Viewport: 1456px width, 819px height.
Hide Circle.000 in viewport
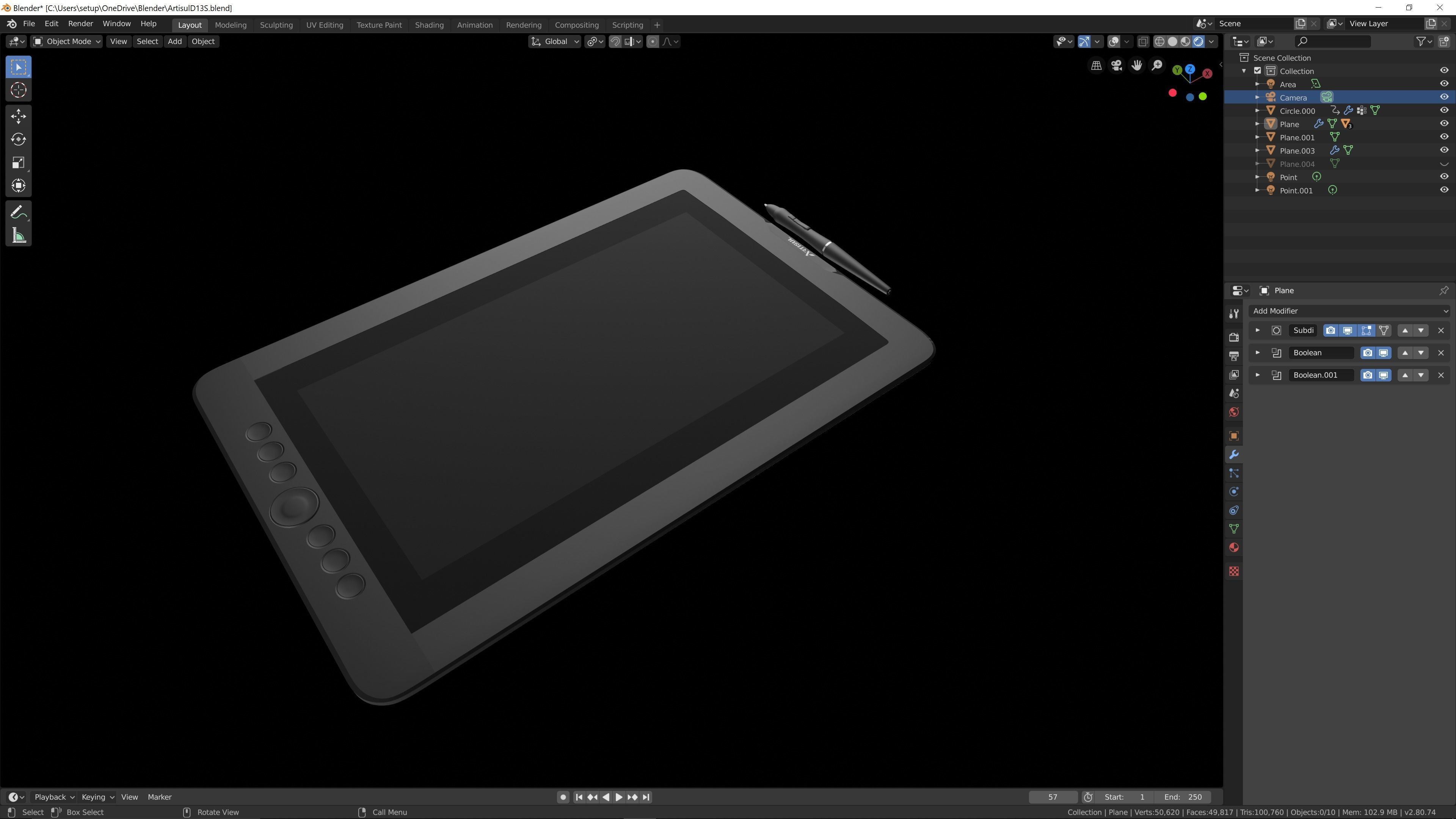coord(1444,110)
